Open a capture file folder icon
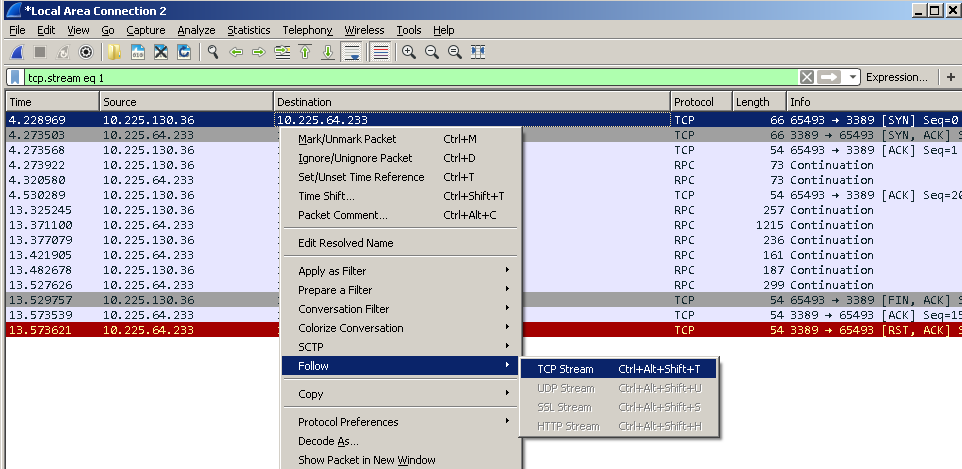Viewport: 962px width, 469px height. pos(114,52)
